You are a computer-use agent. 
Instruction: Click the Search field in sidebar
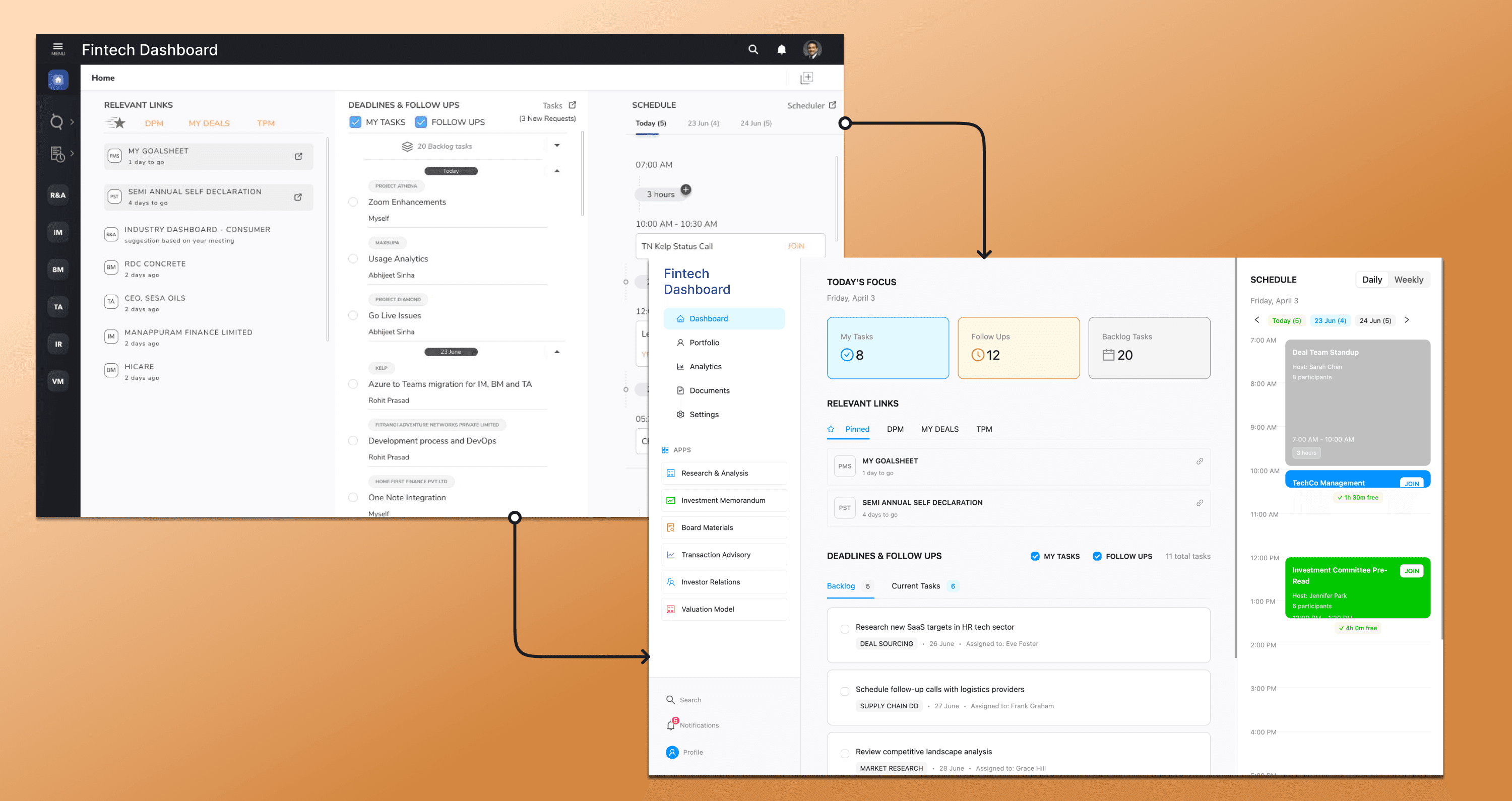point(690,700)
